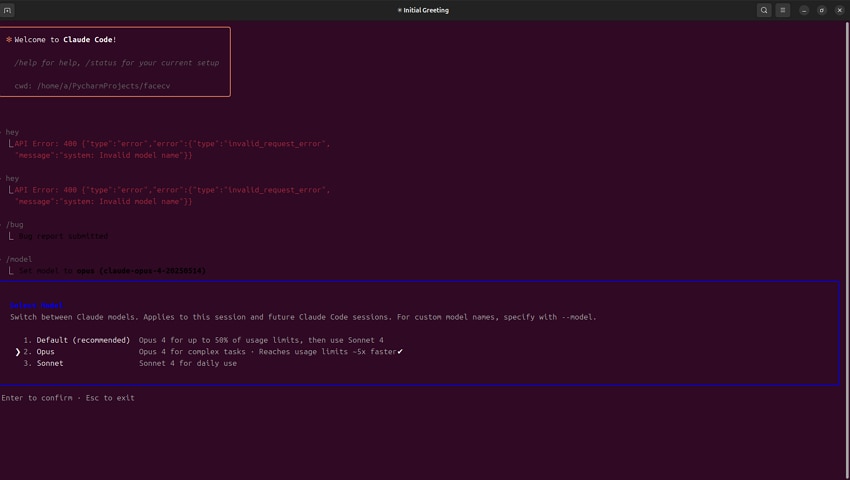Open the new tab icon in title bar

[x=7, y=10]
